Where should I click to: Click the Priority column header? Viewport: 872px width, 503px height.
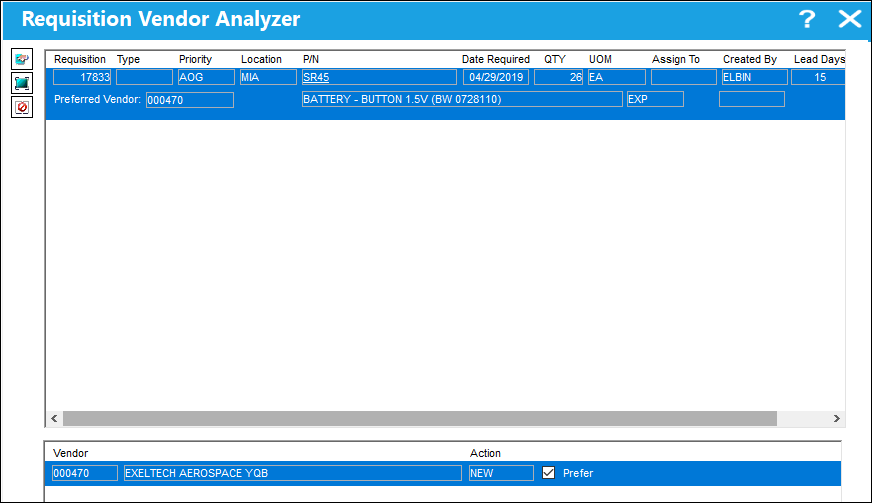click(x=195, y=60)
